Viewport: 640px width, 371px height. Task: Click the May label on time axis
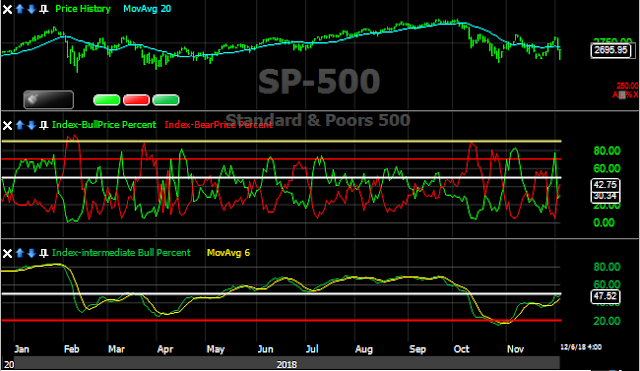coord(216,349)
